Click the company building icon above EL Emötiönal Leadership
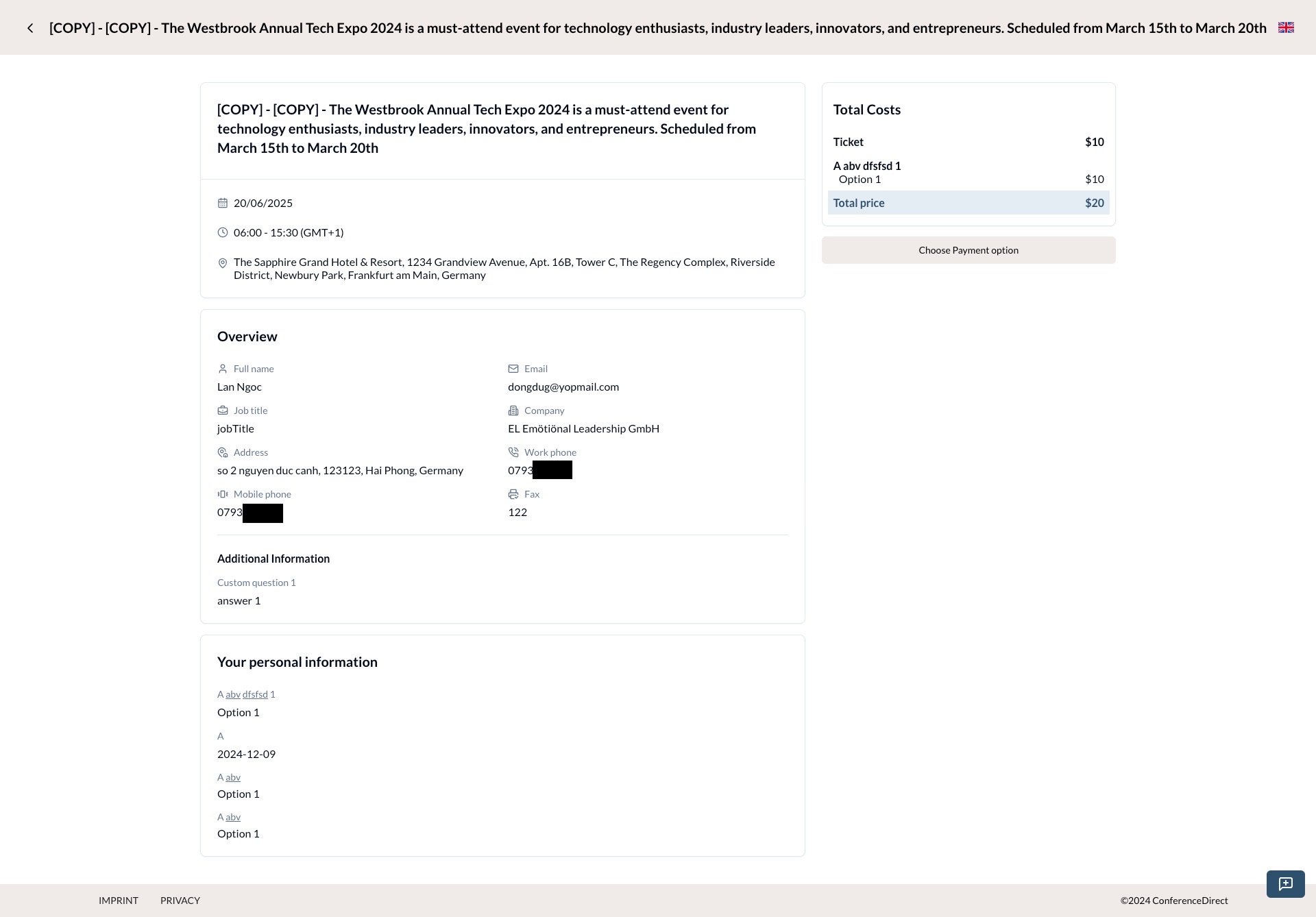The width and height of the screenshot is (1316, 917). (x=513, y=410)
